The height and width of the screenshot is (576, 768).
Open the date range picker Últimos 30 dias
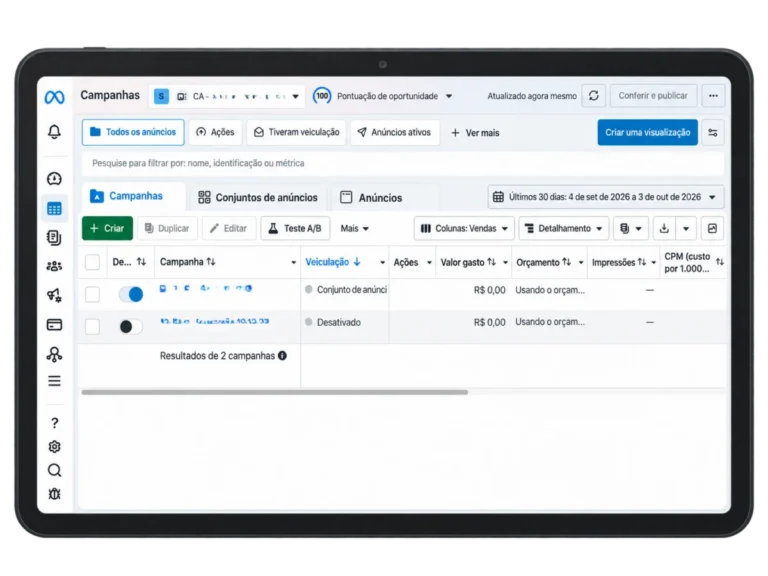[606, 197]
